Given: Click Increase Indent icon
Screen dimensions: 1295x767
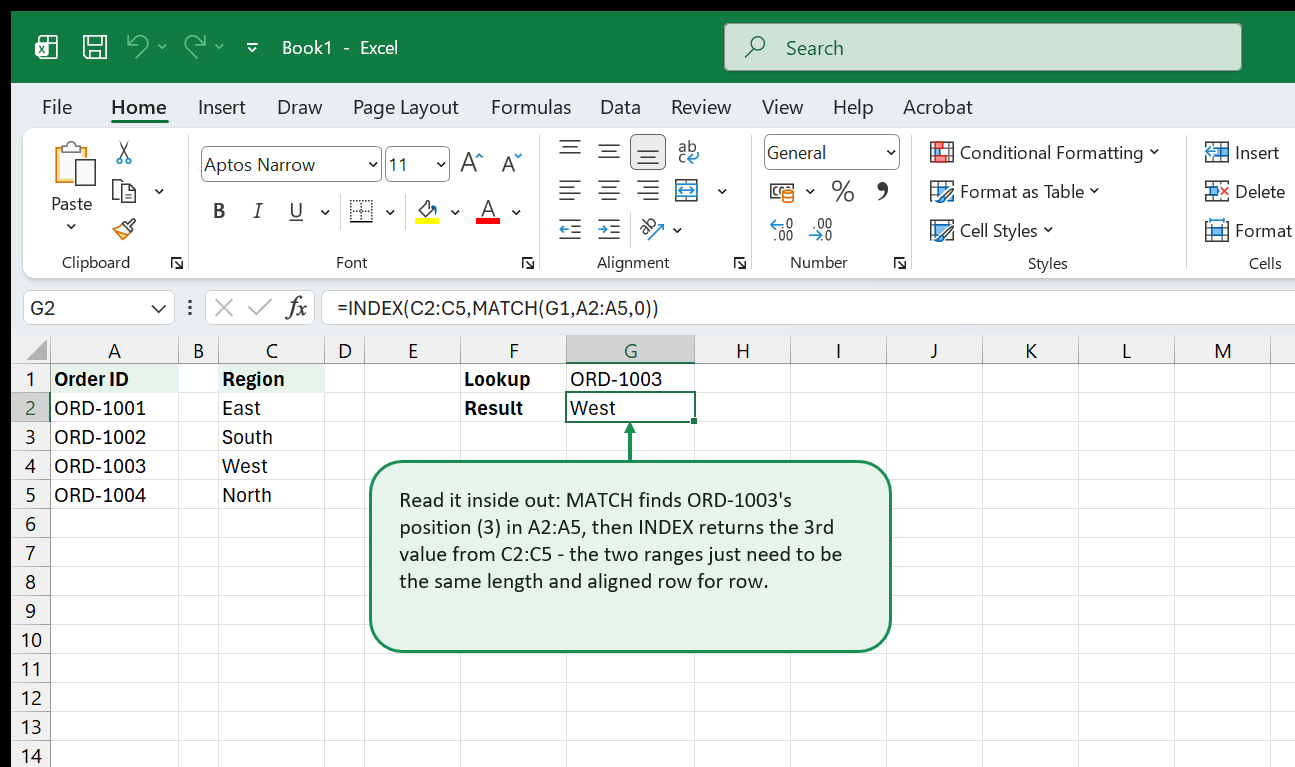Looking at the screenshot, I should (x=609, y=229).
